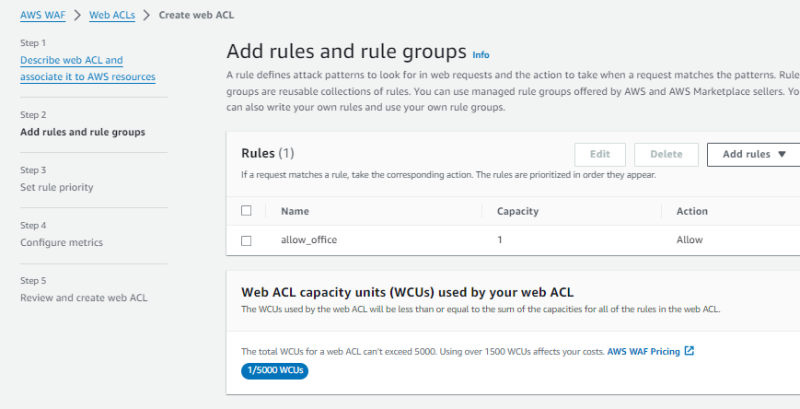Click the external link icon beside AWS WAF Pricing

point(689,351)
